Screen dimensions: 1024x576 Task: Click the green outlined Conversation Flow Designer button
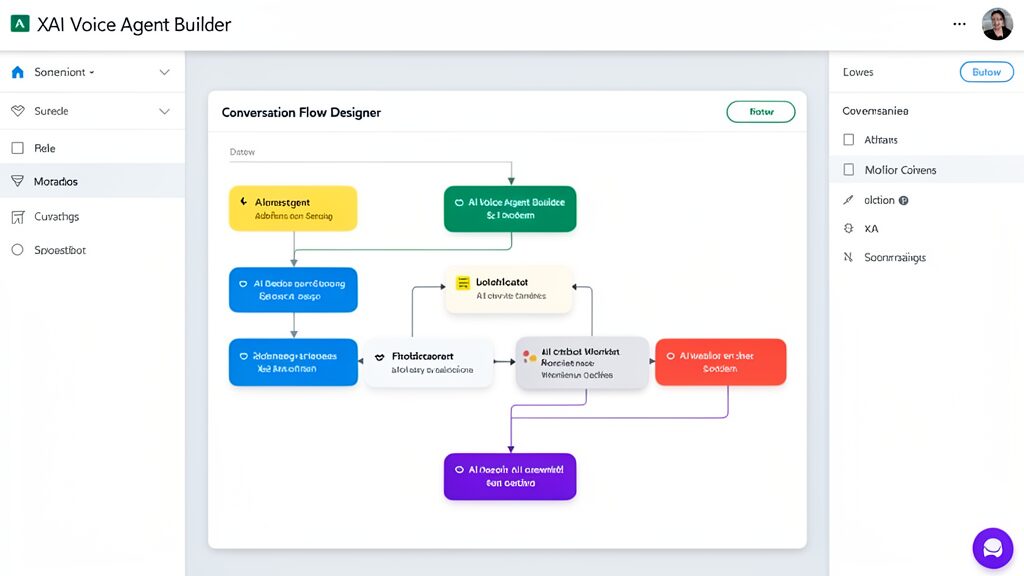point(761,112)
